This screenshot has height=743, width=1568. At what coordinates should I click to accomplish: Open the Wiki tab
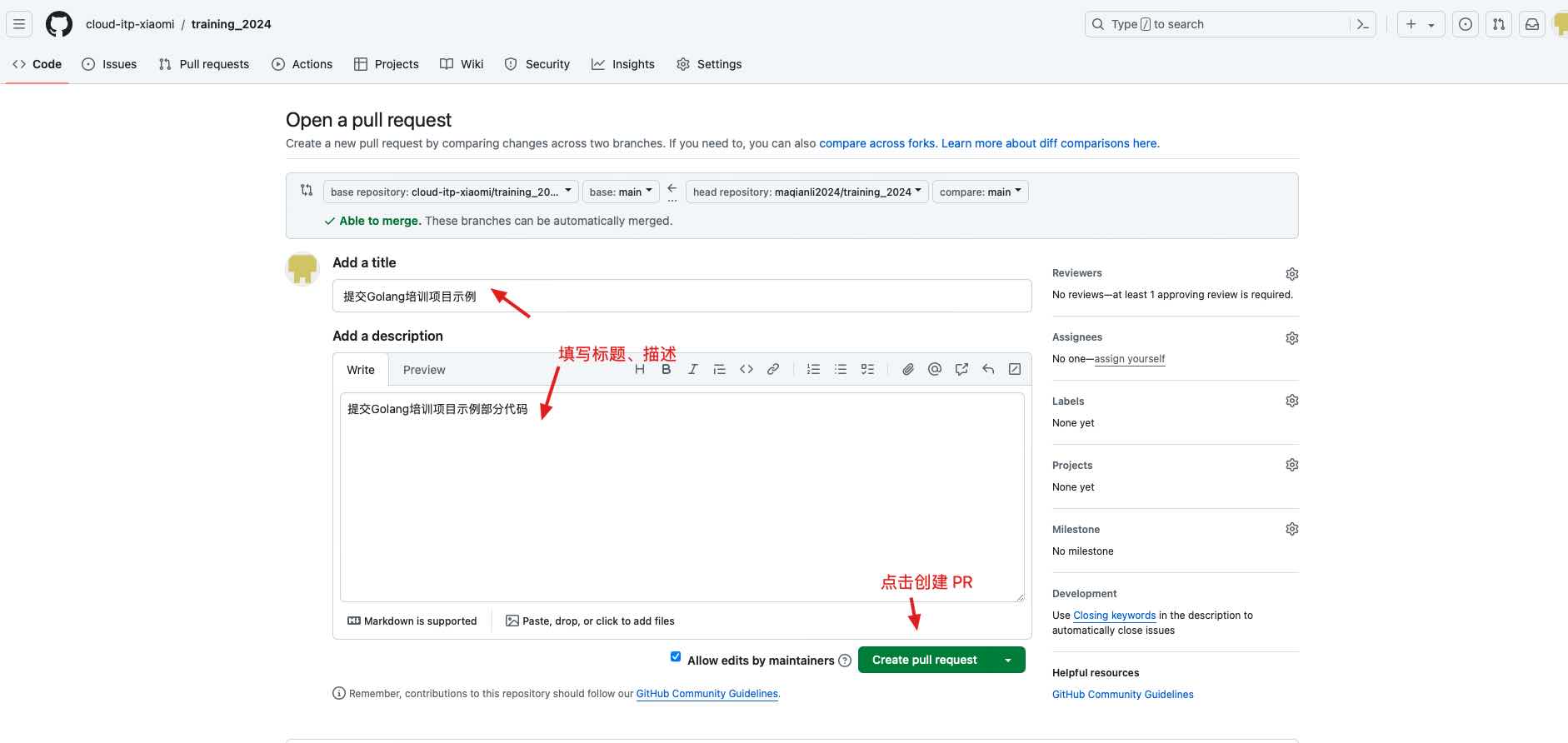462,64
